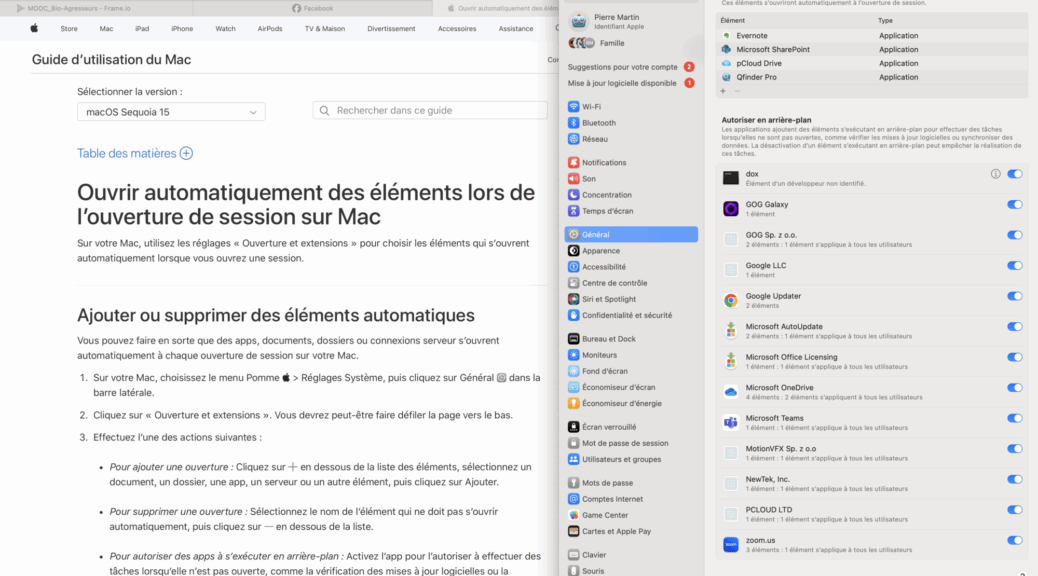Open macOS Sequoia 15 version dropdown

[171, 112]
